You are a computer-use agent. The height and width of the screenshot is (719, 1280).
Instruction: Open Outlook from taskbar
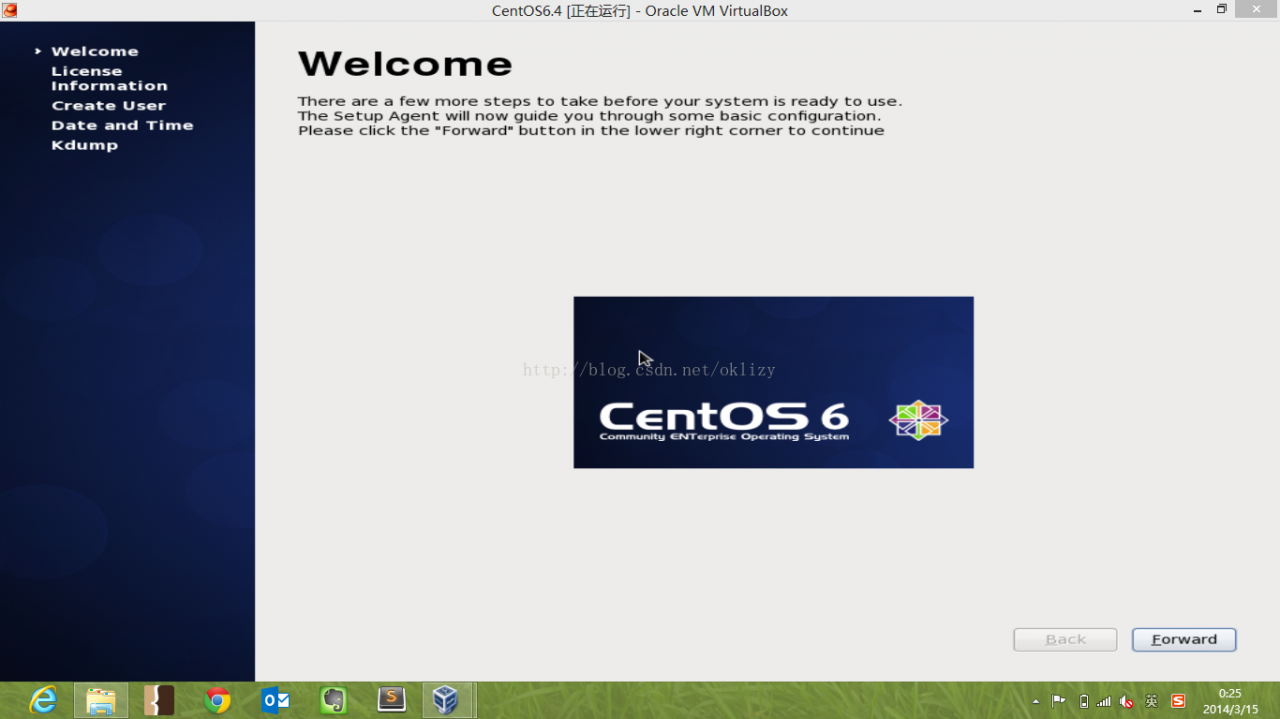(275, 700)
